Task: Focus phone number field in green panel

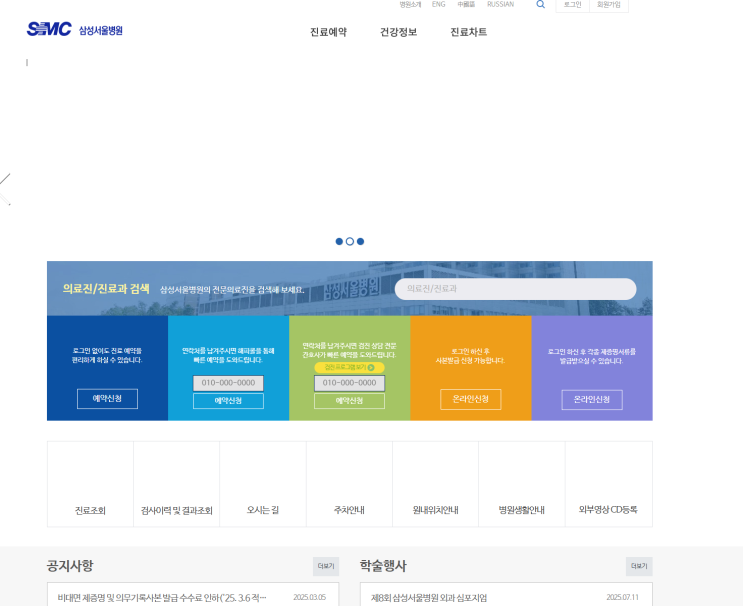Action: coord(349,383)
